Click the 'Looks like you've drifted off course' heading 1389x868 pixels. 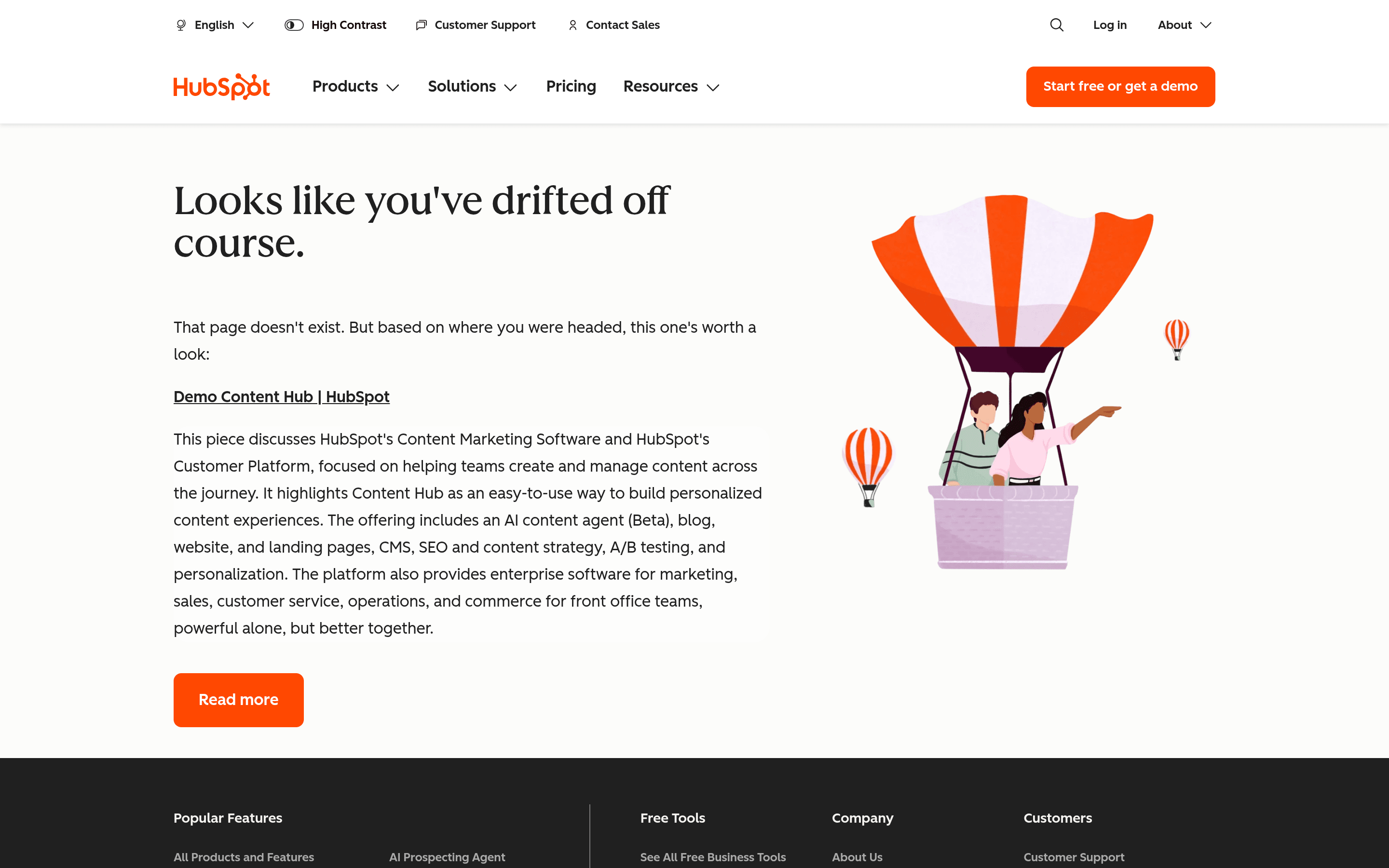(x=422, y=222)
